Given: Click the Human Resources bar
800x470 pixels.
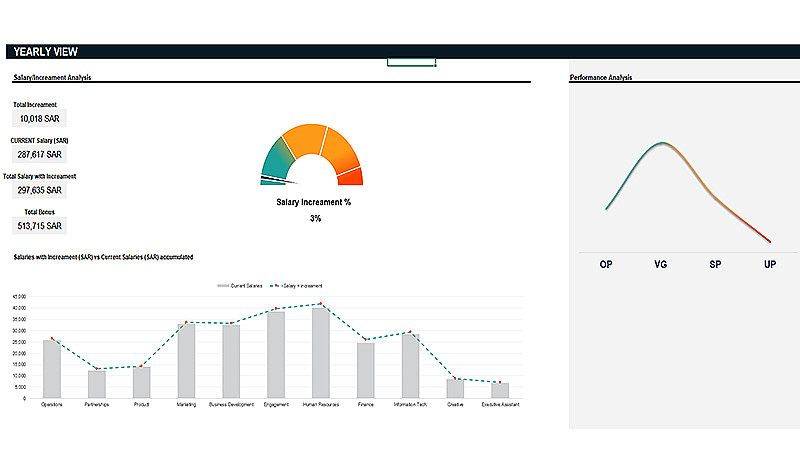Looking at the screenshot, I should (x=320, y=353).
